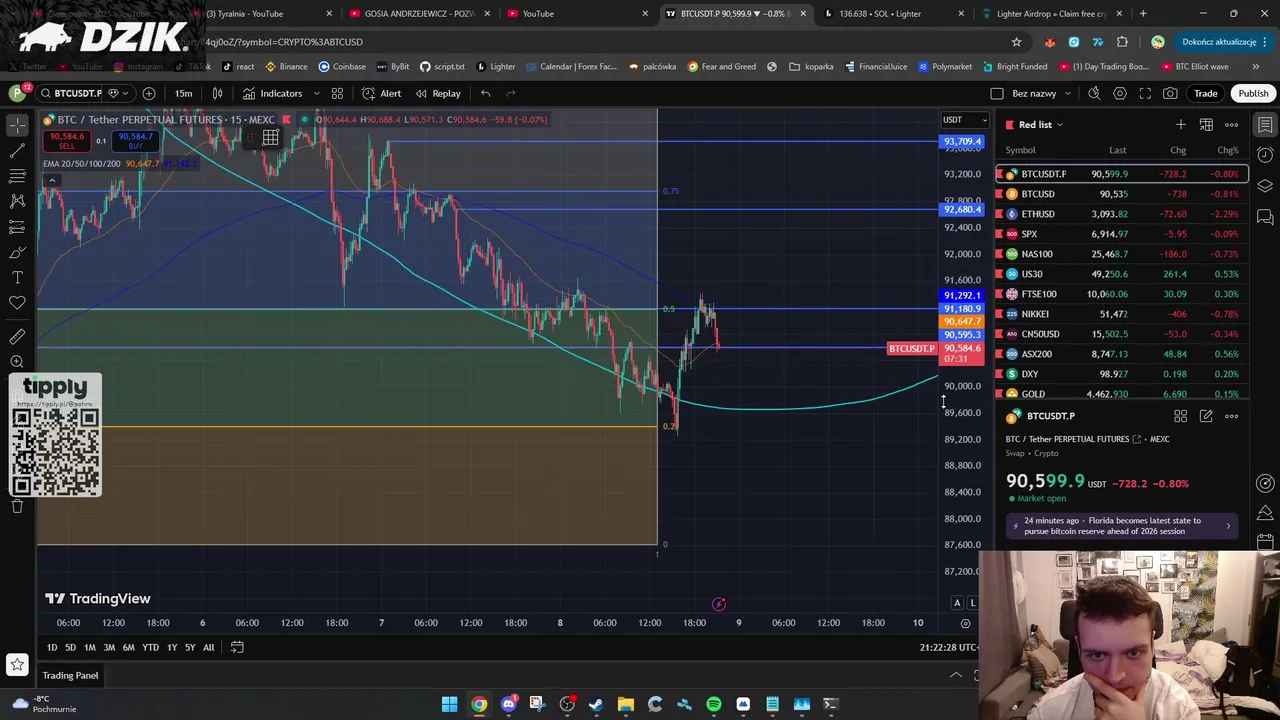Click the go-to-date calendar icon

[237, 647]
